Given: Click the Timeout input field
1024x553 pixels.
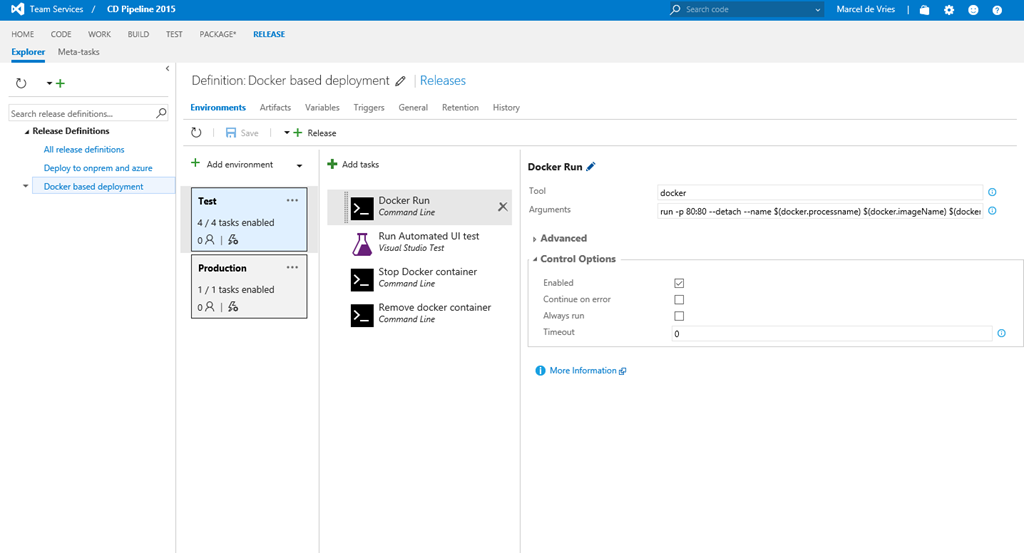Looking at the screenshot, I should tap(831, 333).
